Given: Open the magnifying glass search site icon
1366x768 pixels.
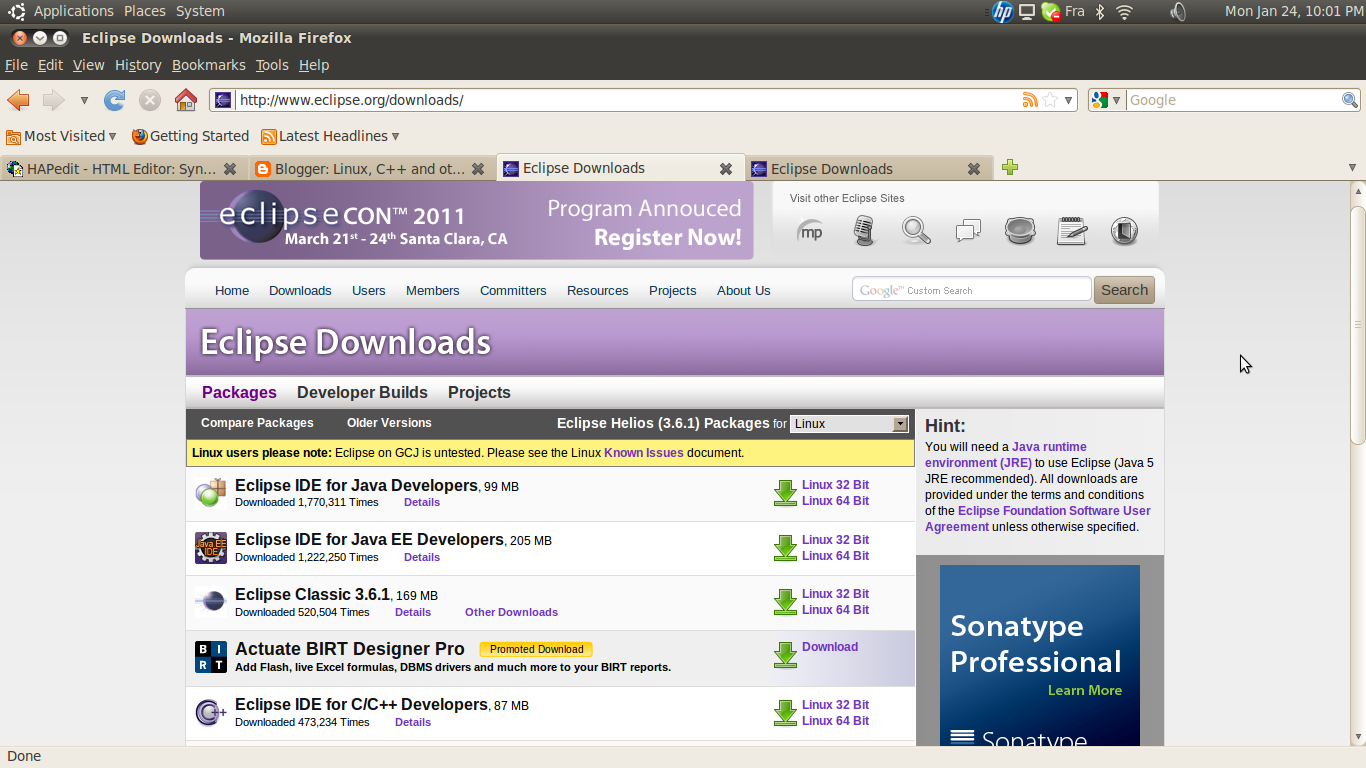Looking at the screenshot, I should [916, 231].
